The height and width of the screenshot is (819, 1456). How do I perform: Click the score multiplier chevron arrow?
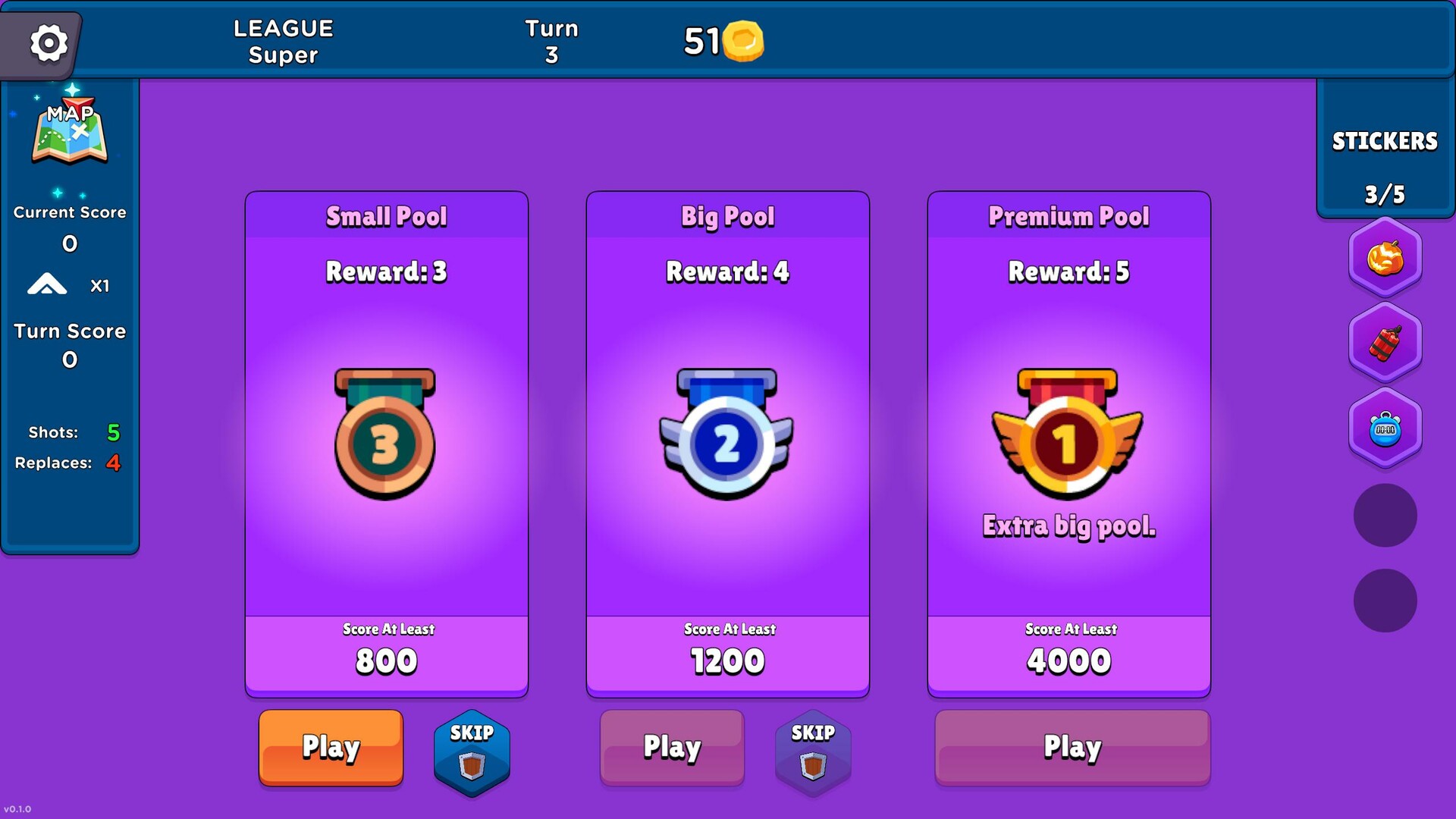pyautogui.click(x=47, y=284)
